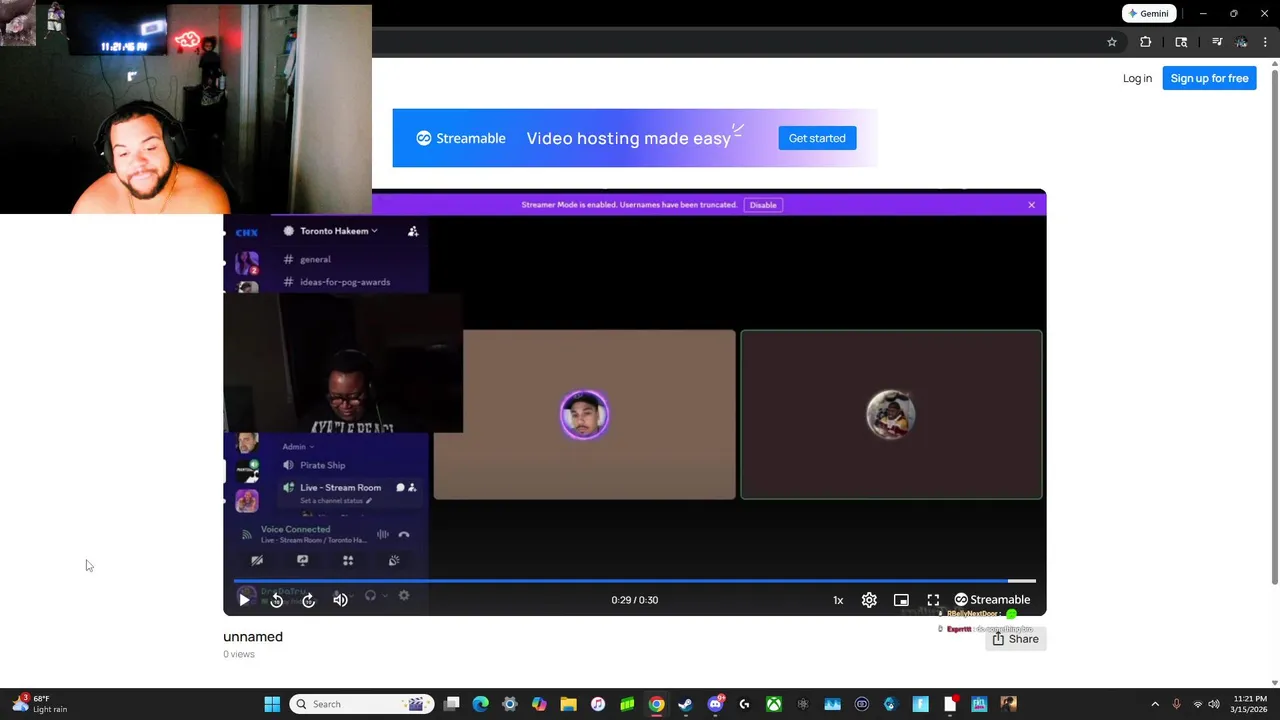Viewport: 1280px width, 720px height.
Task: Open video player settings gear
Action: (x=869, y=600)
